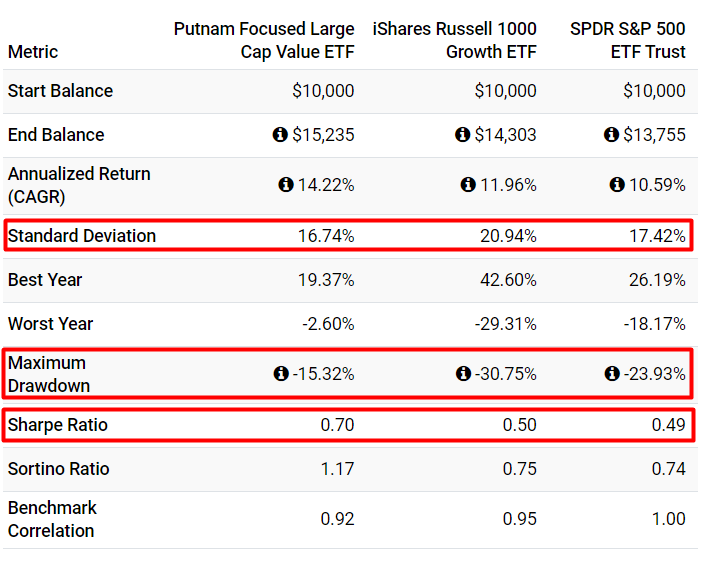
Task: Select the 0.92 benchmark correlation value
Action: (x=337, y=519)
